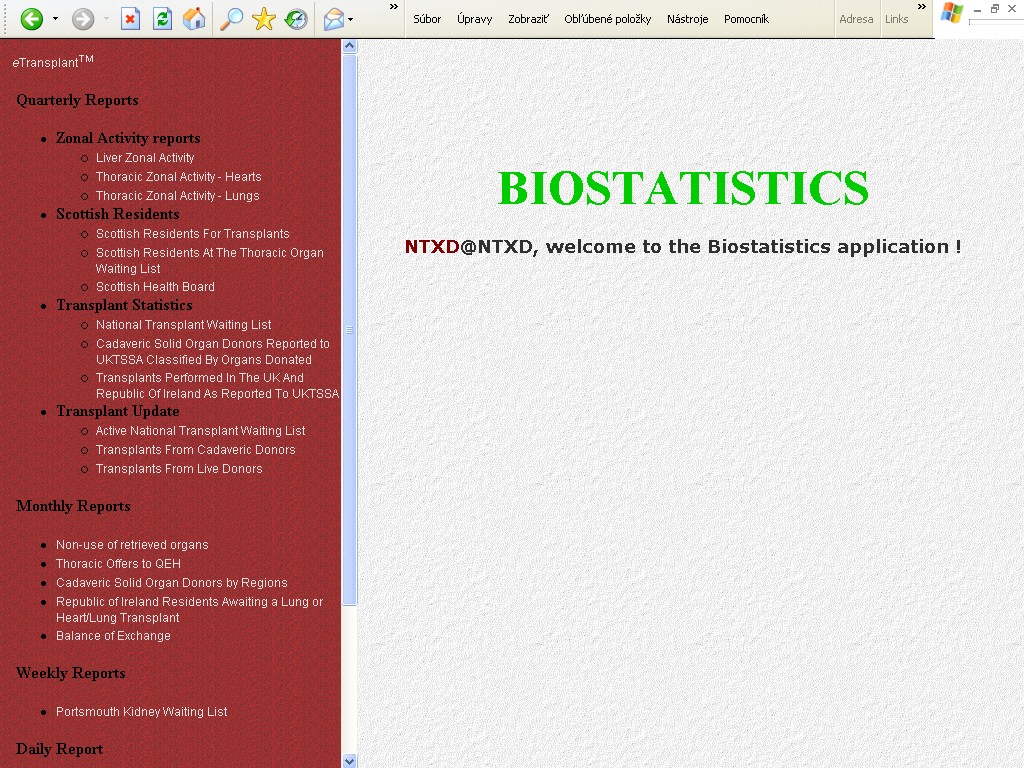Open Active National Transplant Waiting List
This screenshot has height=768, width=1024.
click(x=200, y=430)
